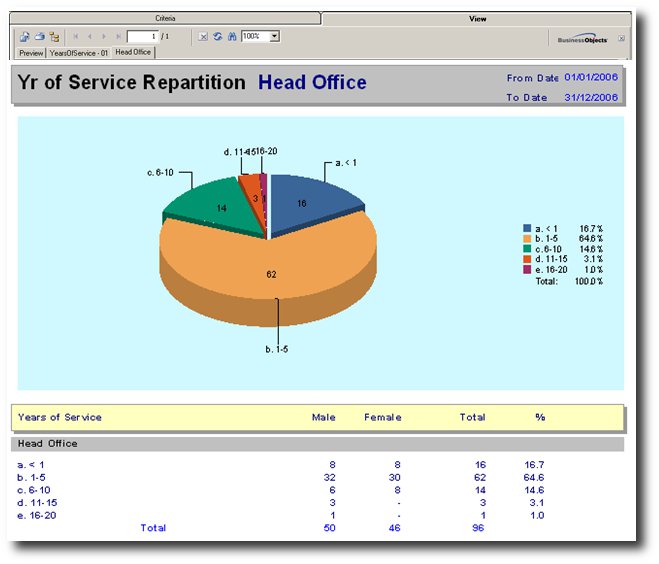Open the YearsOfService - 01 tab

click(79, 51)
